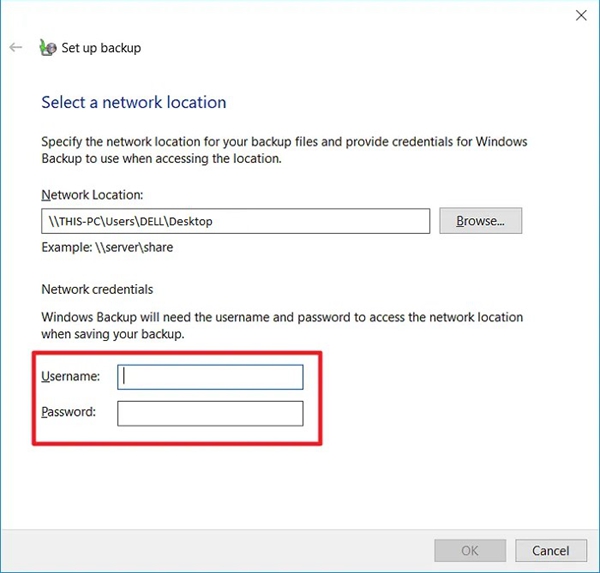The image size is (600, 573).
Task: Focus the Password text box
Action: point(210,413)
